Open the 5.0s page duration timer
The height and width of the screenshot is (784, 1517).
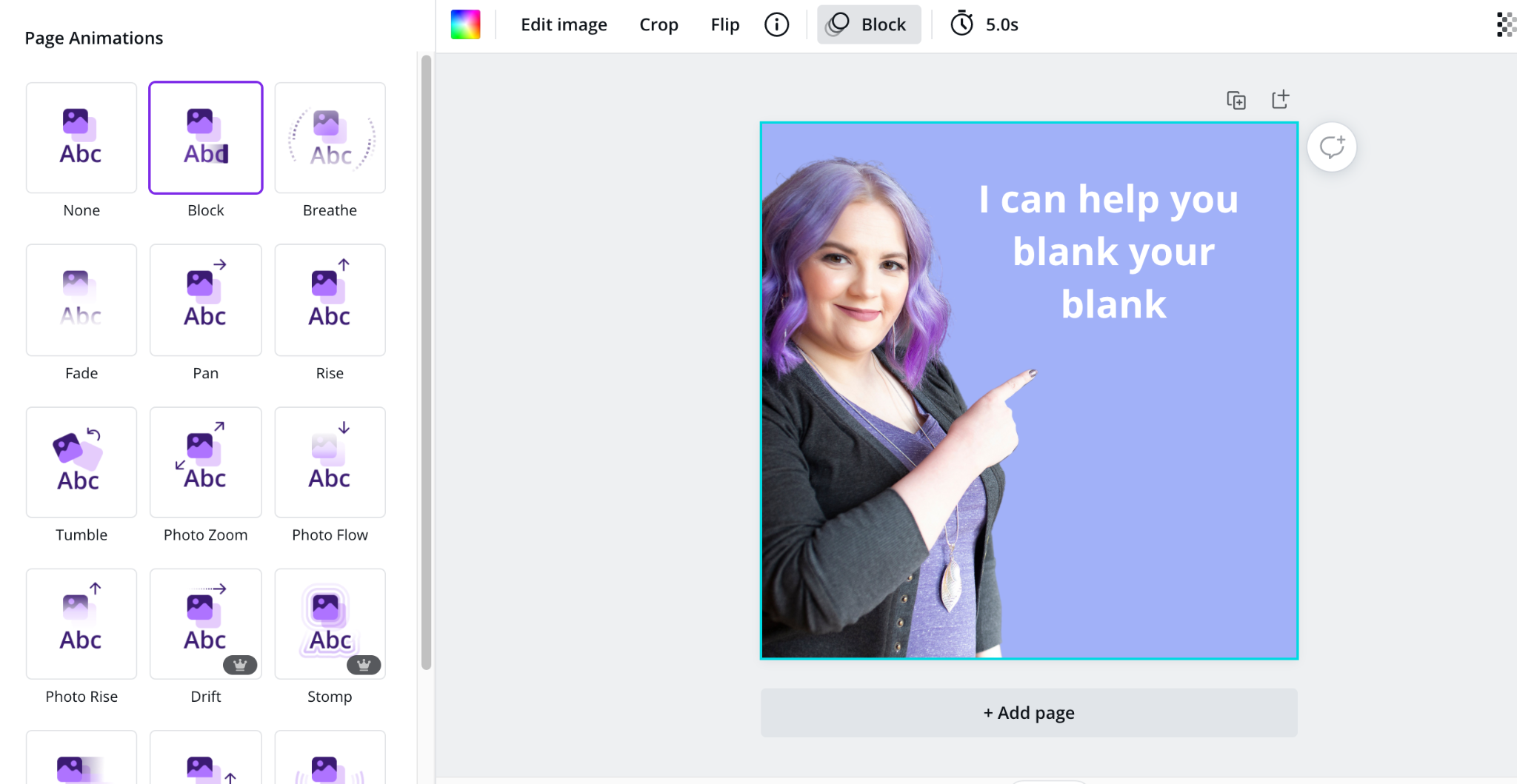click(984, 24)
